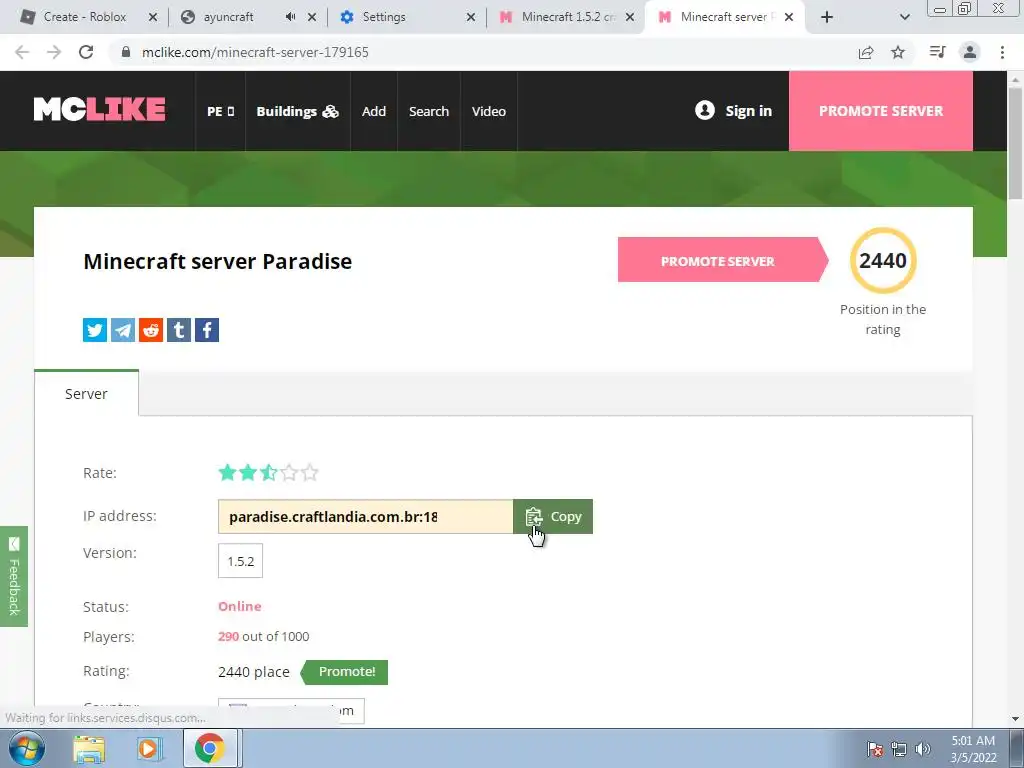Share the server on Facebook
Screen dimensions: 1024x768
coord(207,330)
